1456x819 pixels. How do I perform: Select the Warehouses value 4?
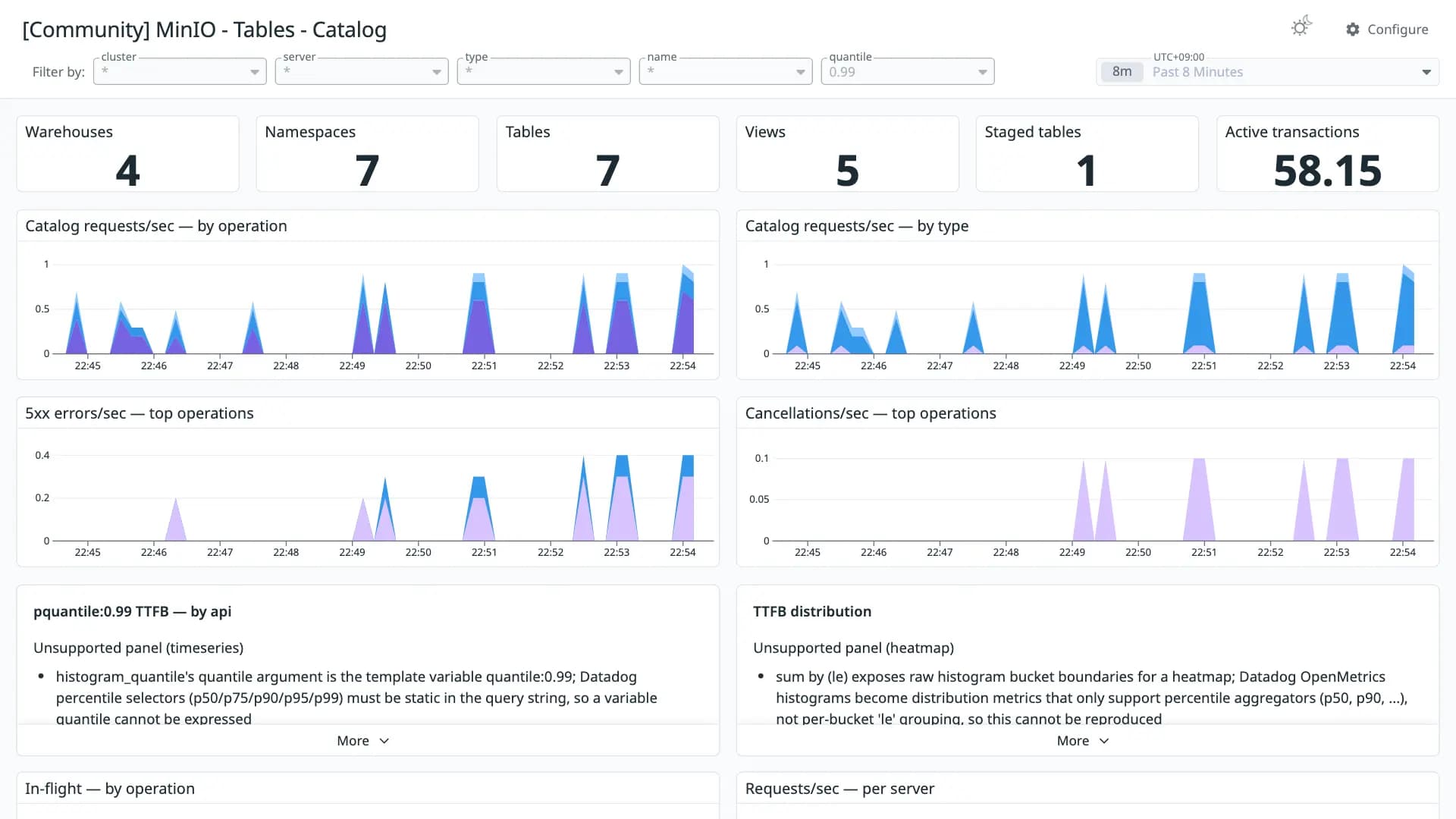click(127, 170)
